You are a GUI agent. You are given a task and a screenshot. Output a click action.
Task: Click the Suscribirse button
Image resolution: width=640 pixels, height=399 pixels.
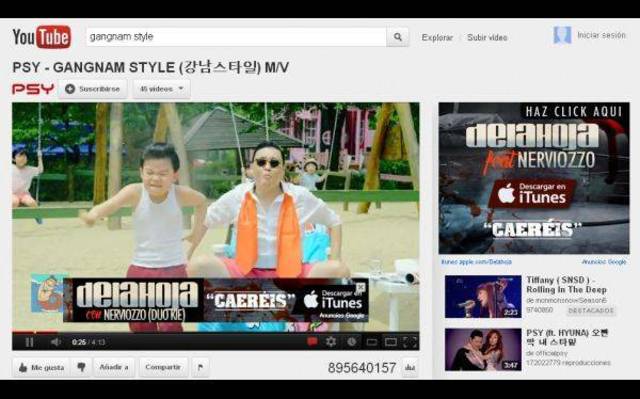pyautogui.click(x=93, y=89)
